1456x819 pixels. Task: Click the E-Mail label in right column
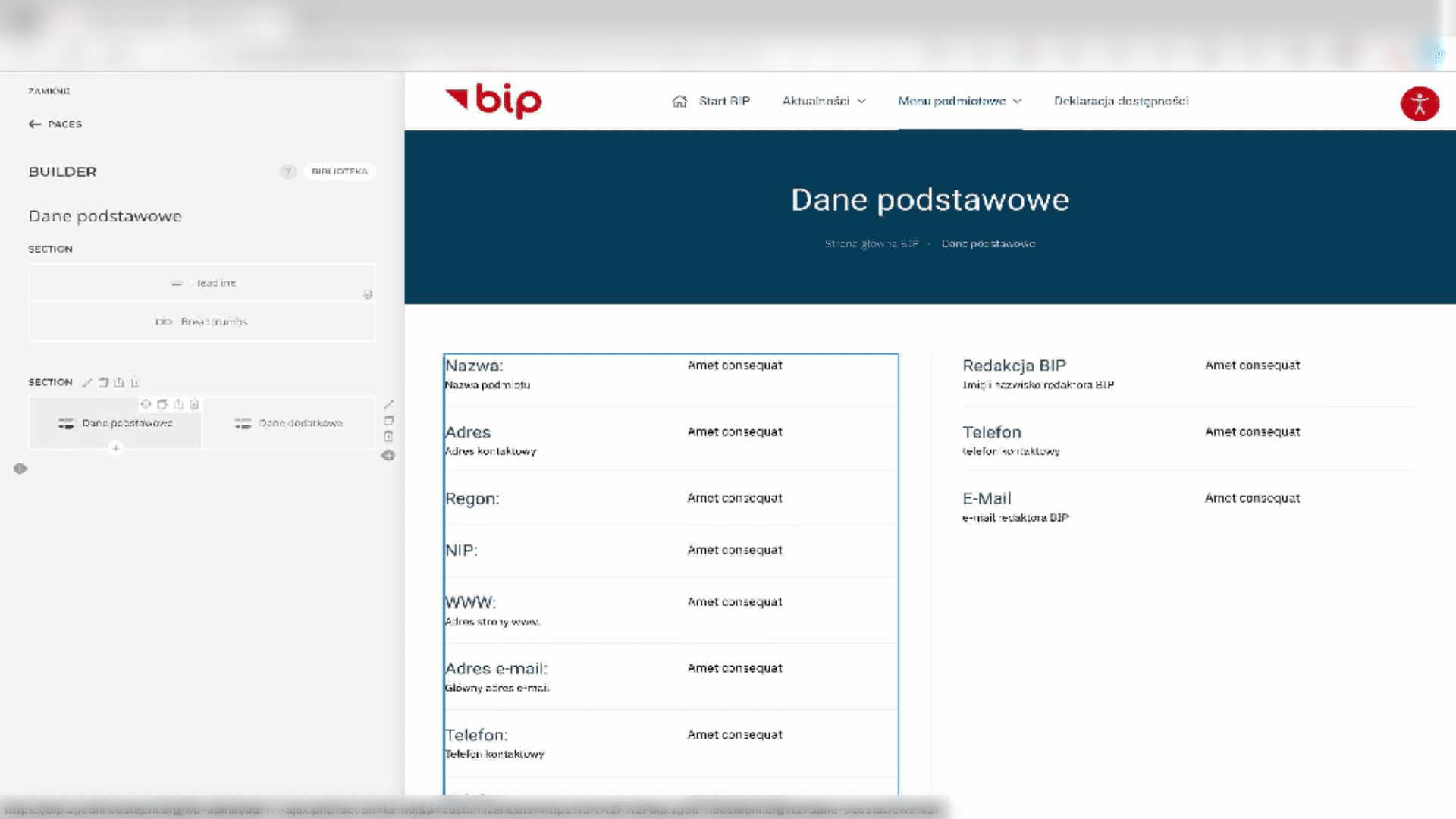pos(987,499)
